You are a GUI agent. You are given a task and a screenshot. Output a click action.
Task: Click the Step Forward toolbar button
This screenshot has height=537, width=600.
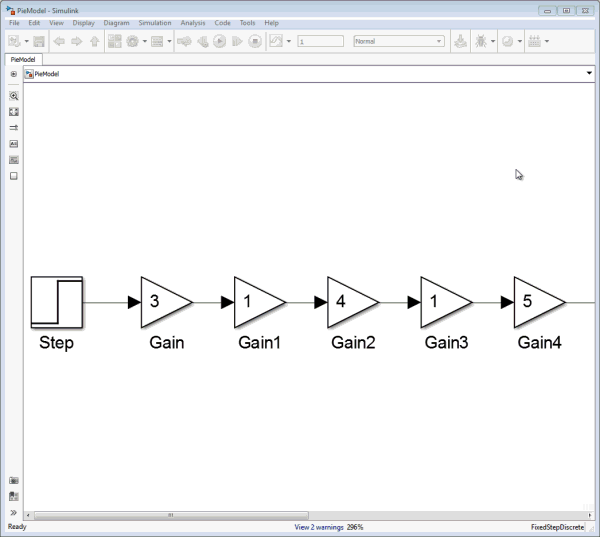pyautogui.click(x=237, y=41)
